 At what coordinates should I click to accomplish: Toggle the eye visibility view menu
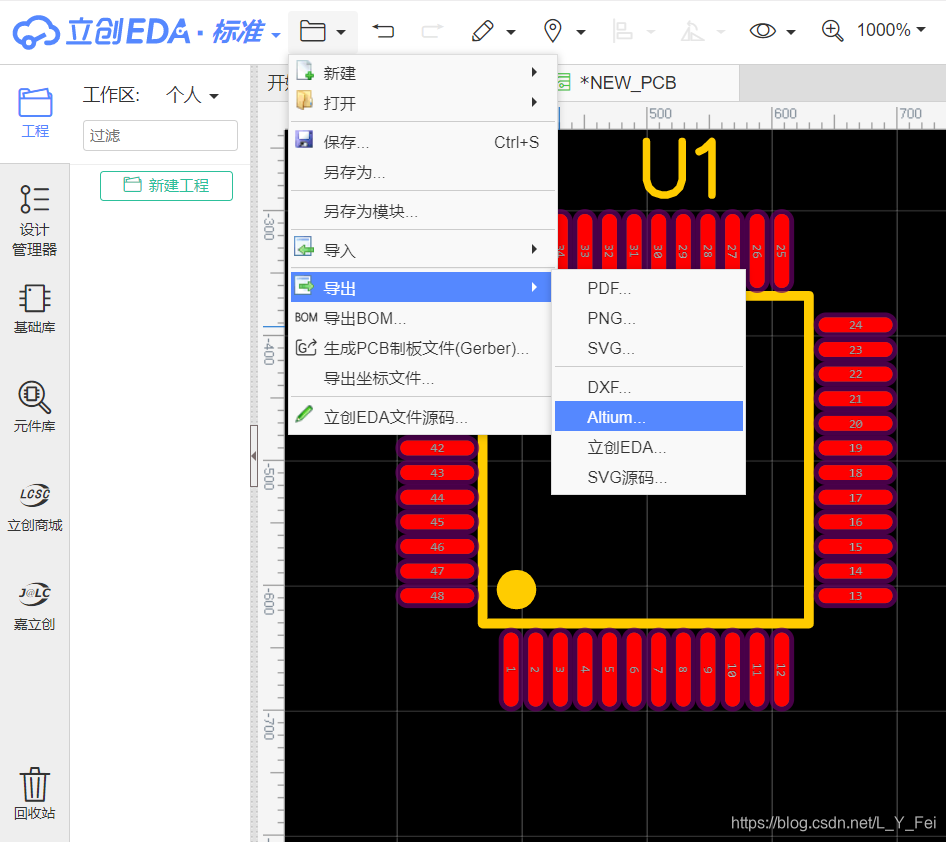(772, 31)
